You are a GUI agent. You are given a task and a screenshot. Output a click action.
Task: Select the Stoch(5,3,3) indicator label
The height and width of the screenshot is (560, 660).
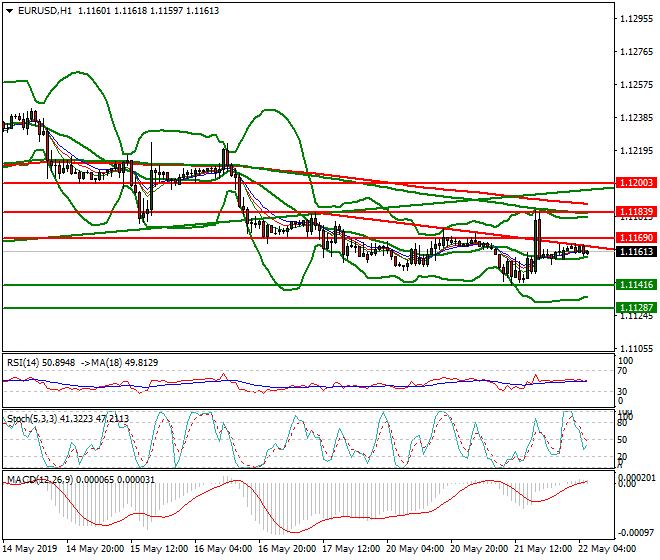click(32, 419)
